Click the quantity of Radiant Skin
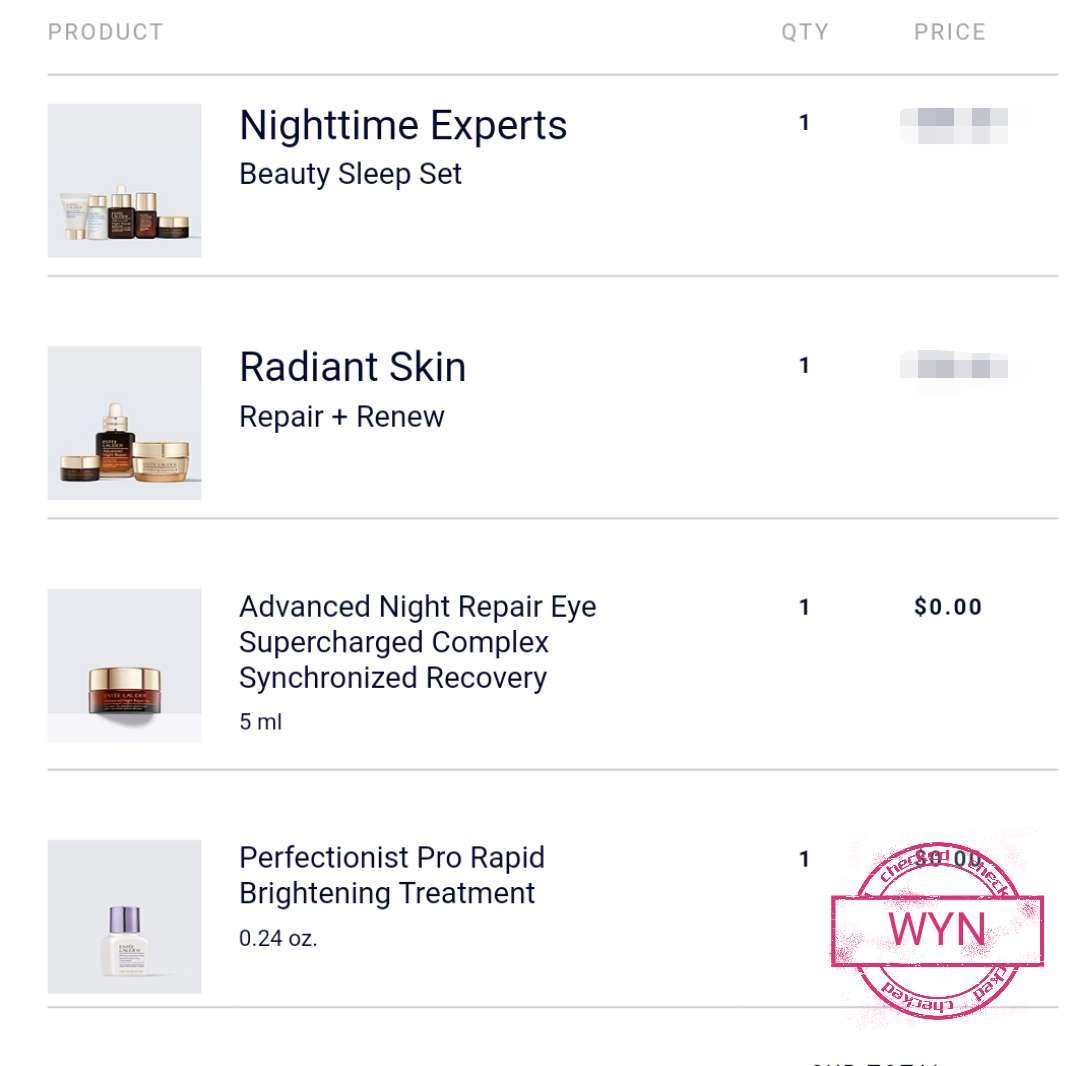The height and width of the screenshot is (1066, 1080). (x=804, y=365)
